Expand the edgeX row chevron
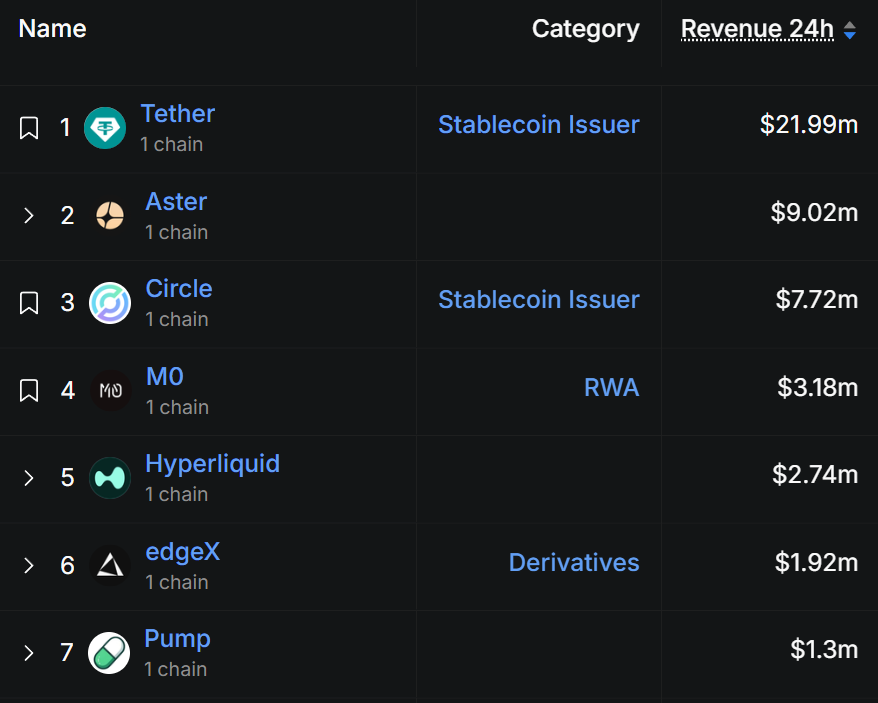Screen dimensions: 878x703 [29, 565]
